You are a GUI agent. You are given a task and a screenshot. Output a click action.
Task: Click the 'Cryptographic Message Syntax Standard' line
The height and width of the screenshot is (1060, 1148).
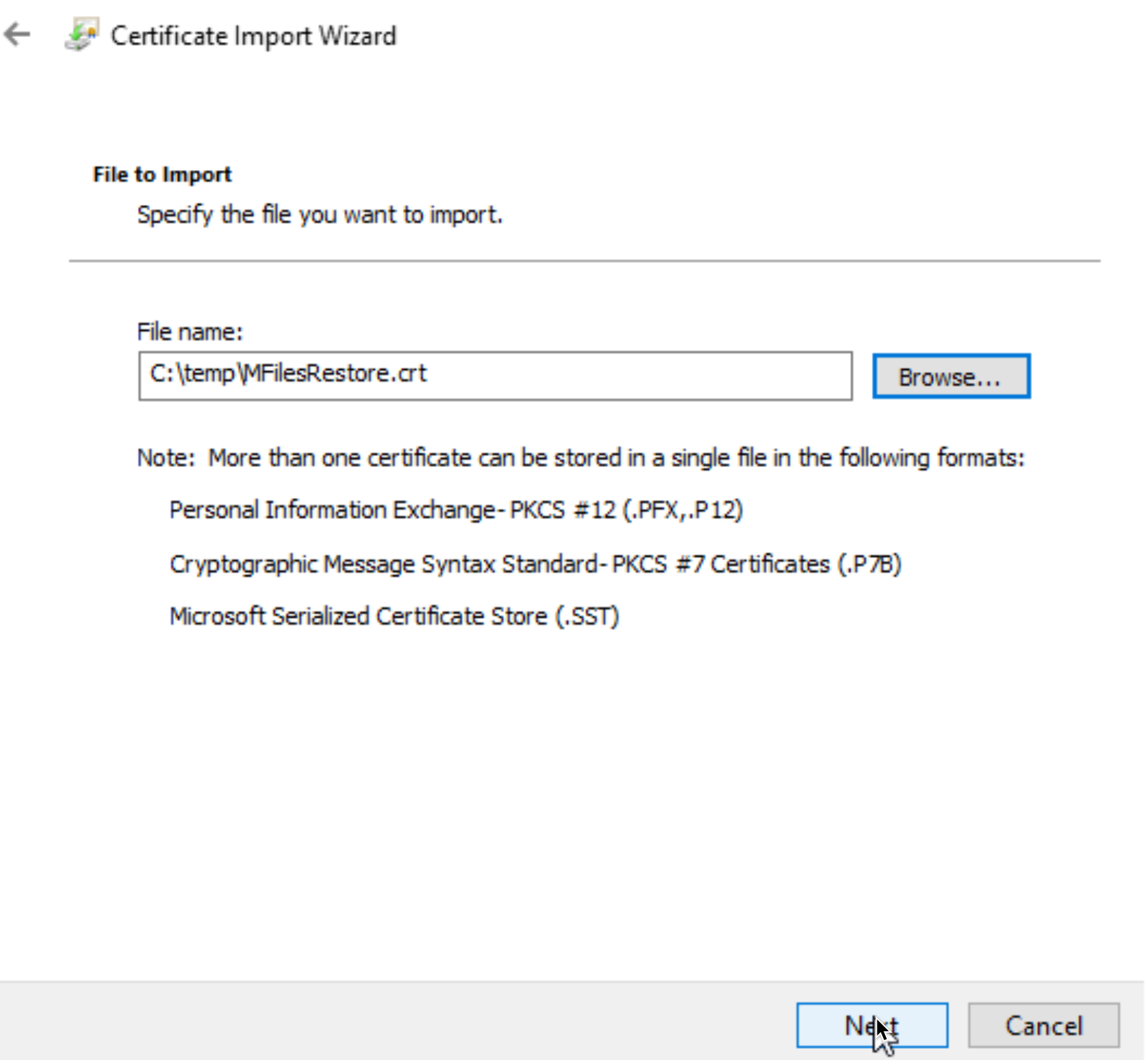536,564
